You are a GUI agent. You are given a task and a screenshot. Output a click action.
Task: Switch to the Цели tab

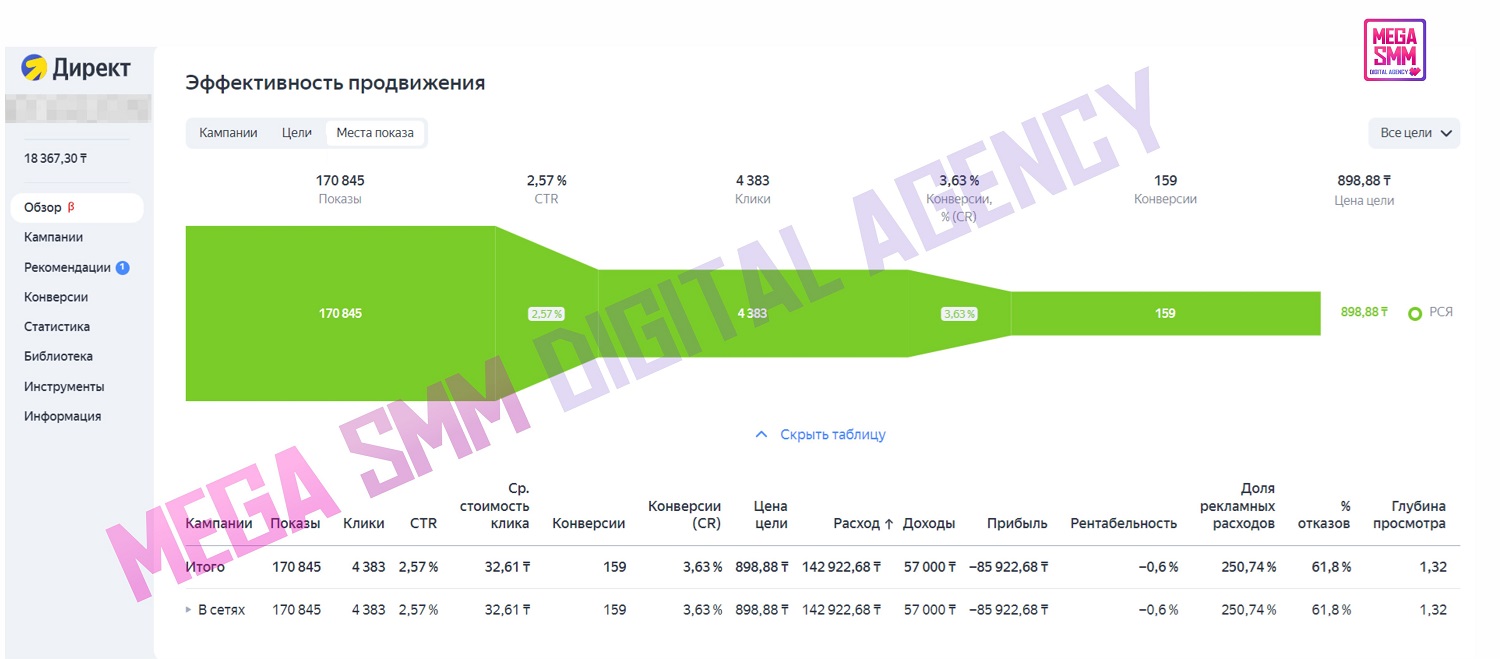[297, 133]
